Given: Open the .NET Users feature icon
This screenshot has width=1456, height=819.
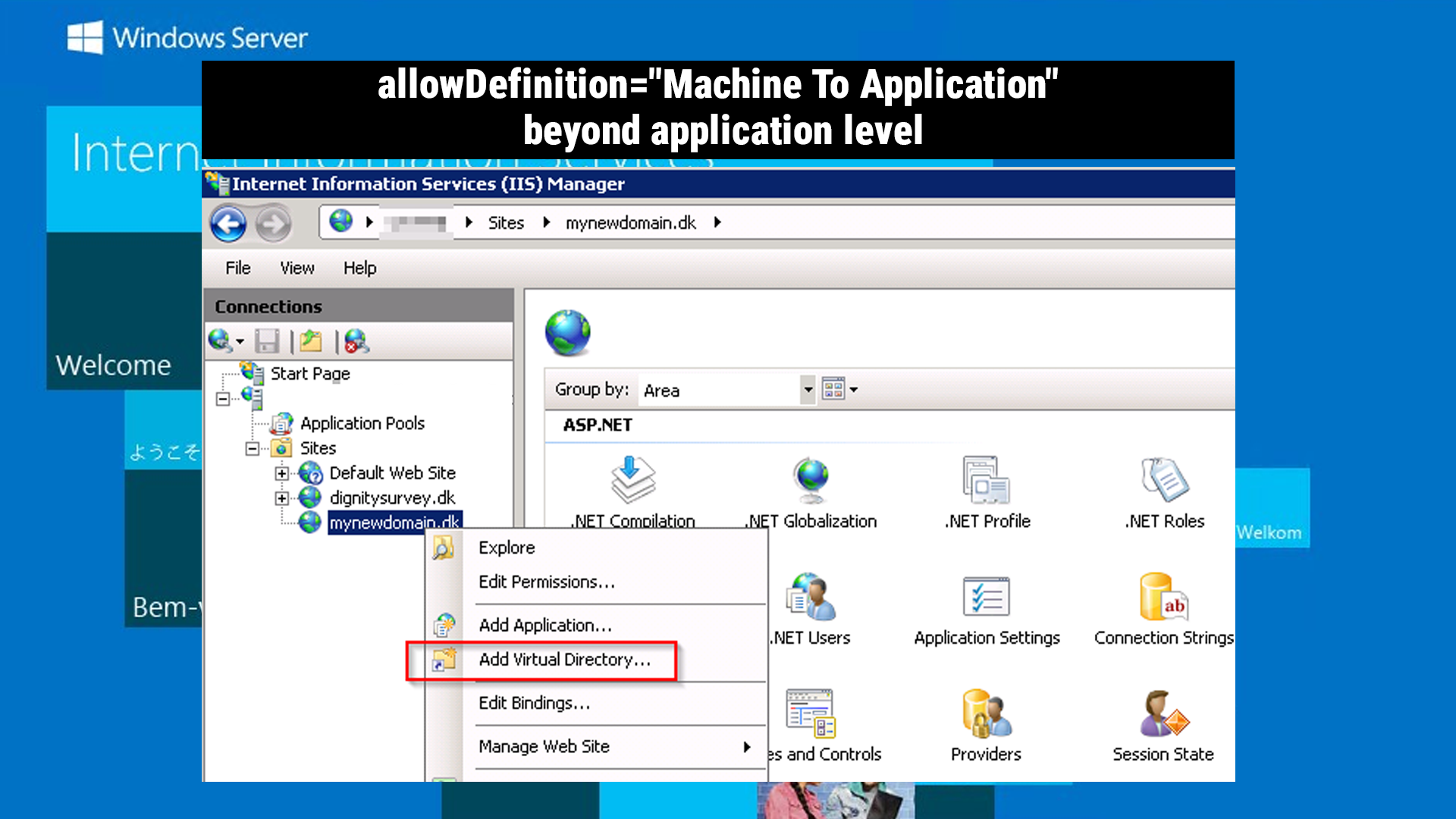Looking at the screenshot, I should (811, 597).
